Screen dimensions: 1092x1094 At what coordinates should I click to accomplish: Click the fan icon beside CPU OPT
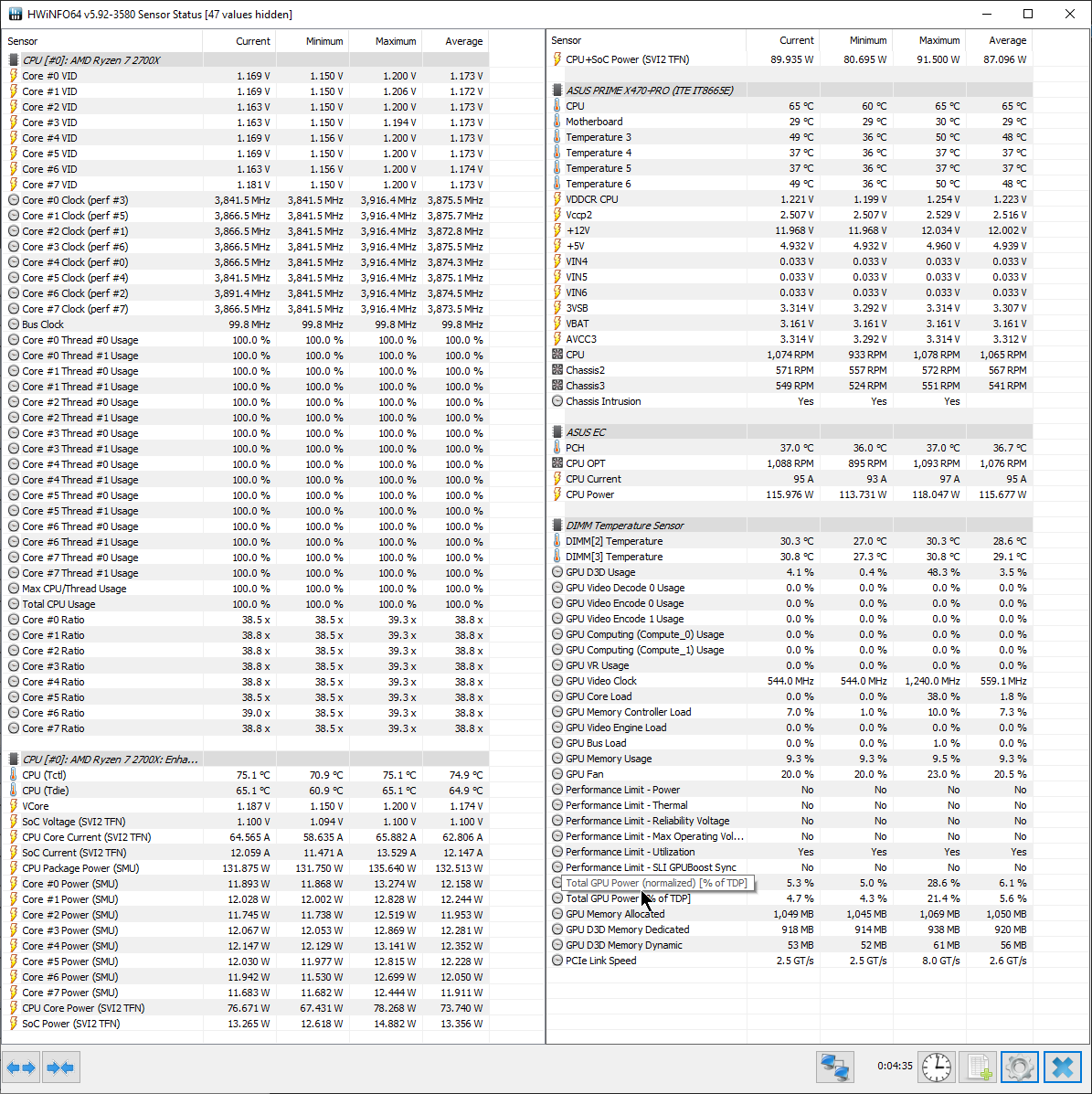click(x=557, y=463)
